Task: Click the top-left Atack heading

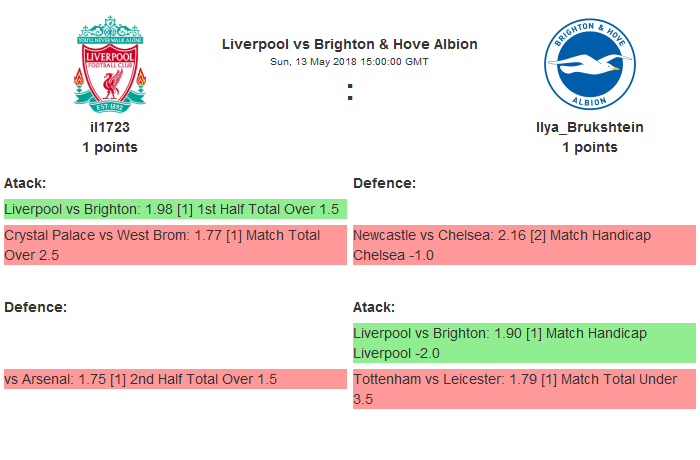Action: [x=25, y=183]
